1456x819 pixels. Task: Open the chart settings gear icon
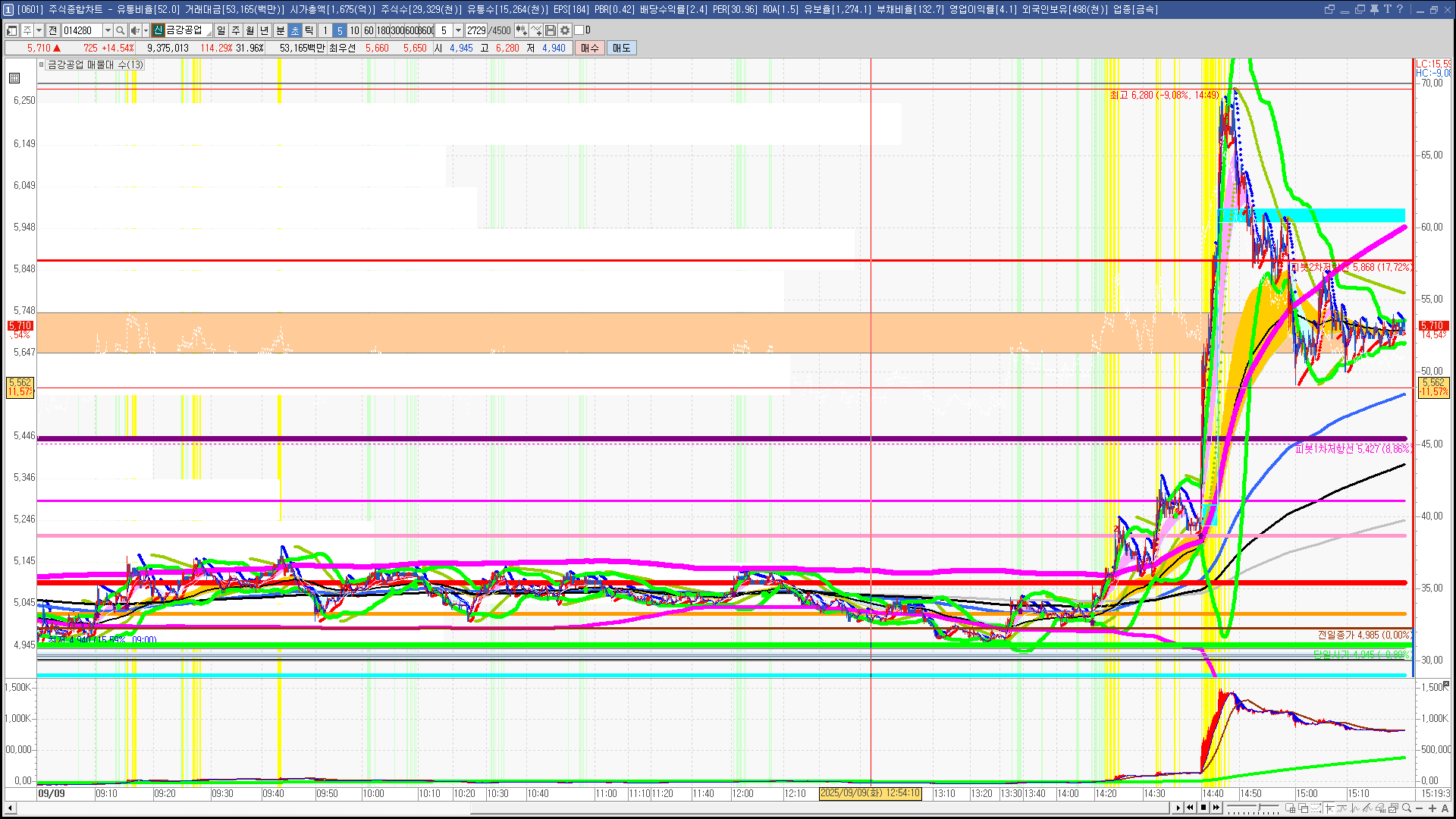[565, 30]
